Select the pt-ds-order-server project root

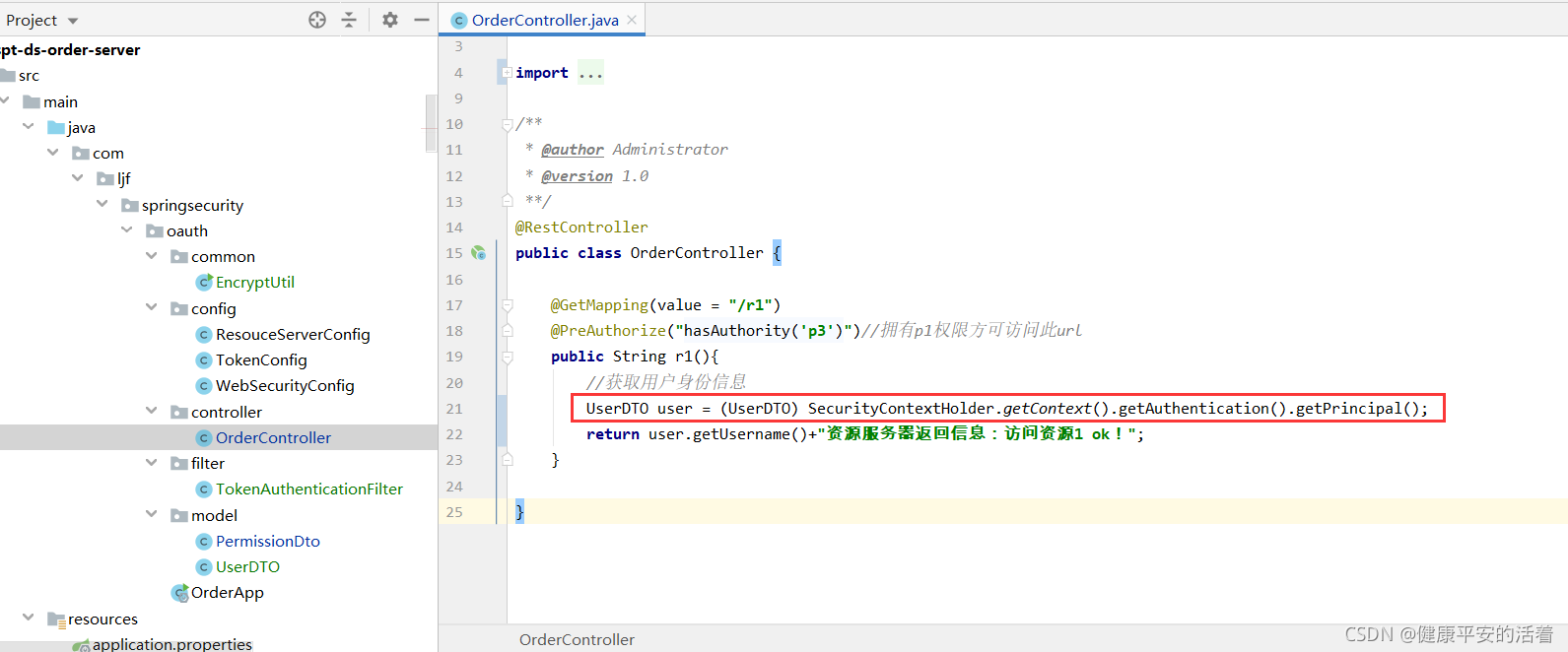[70, 49]
